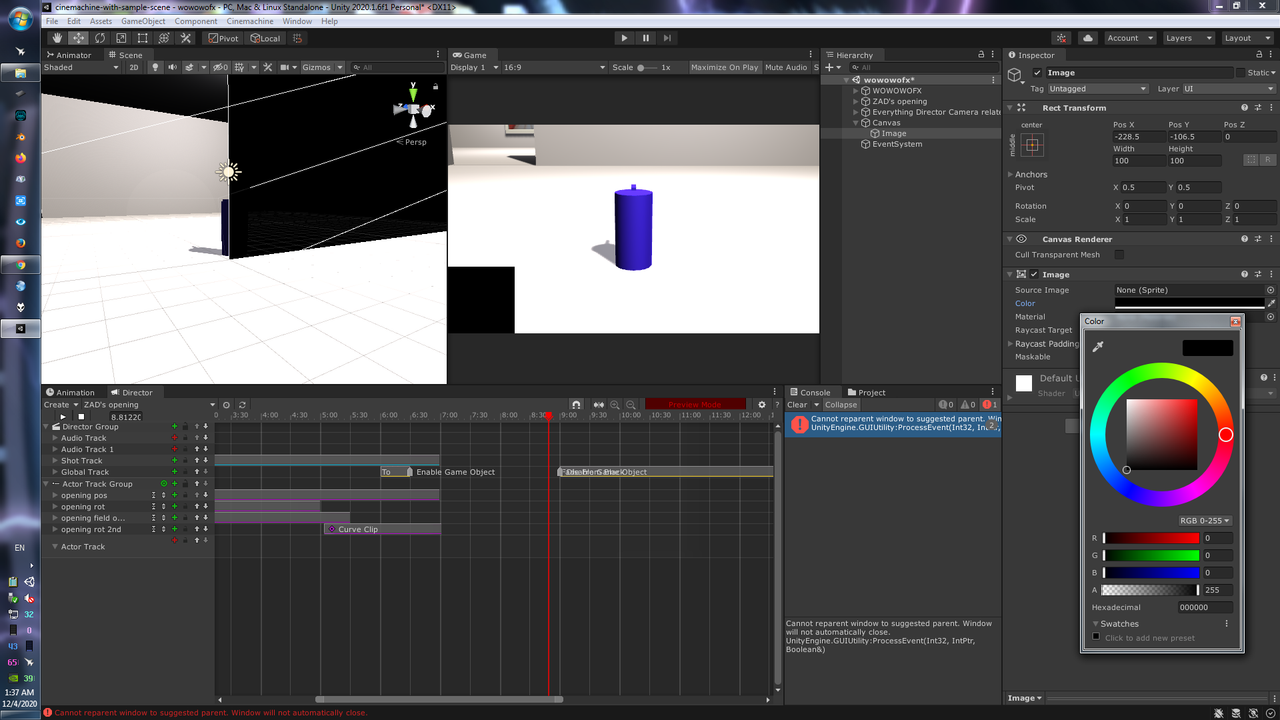Click the Step forward button
Image resolution: width=1280 pixels, height=720 pixels.
tap(667, 38)
